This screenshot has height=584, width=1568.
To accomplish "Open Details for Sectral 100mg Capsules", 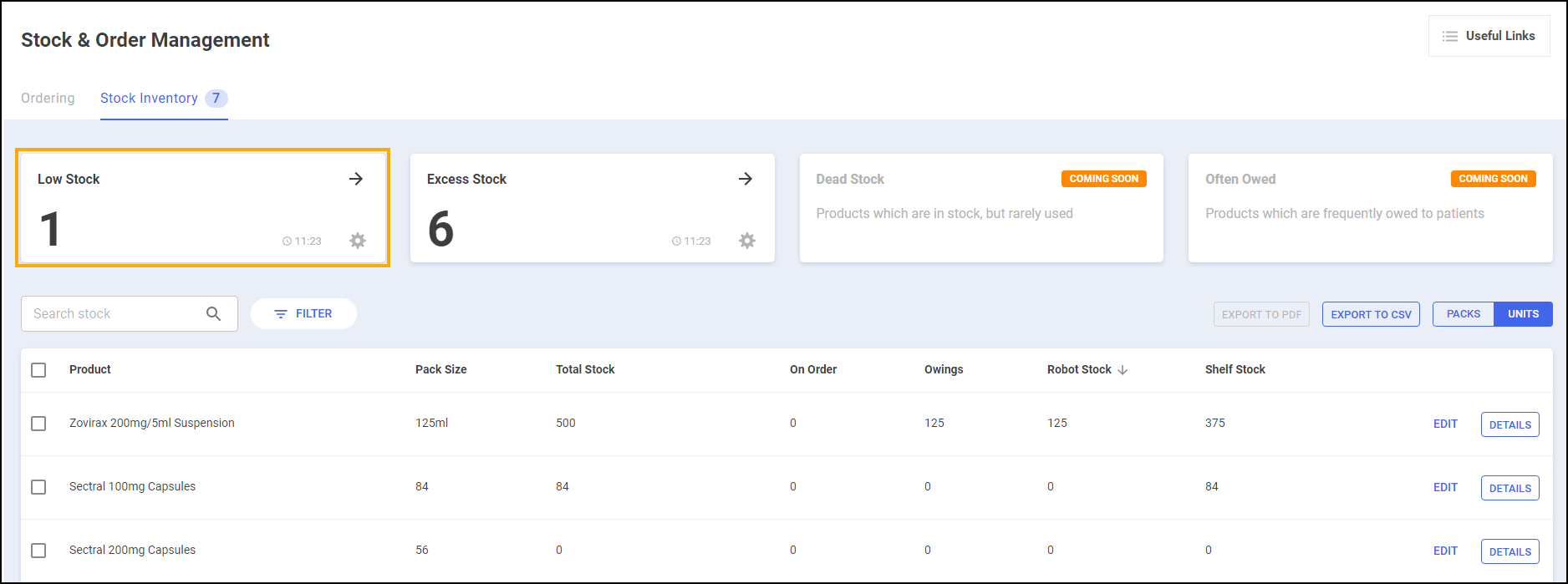I will [1509, 488].
